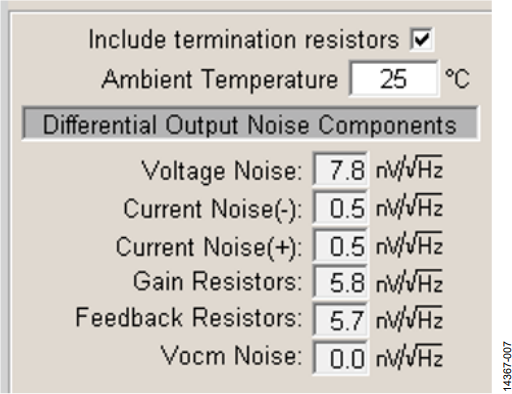
Task: Click the Current Noise(+) label
Action: click(209, 247)
